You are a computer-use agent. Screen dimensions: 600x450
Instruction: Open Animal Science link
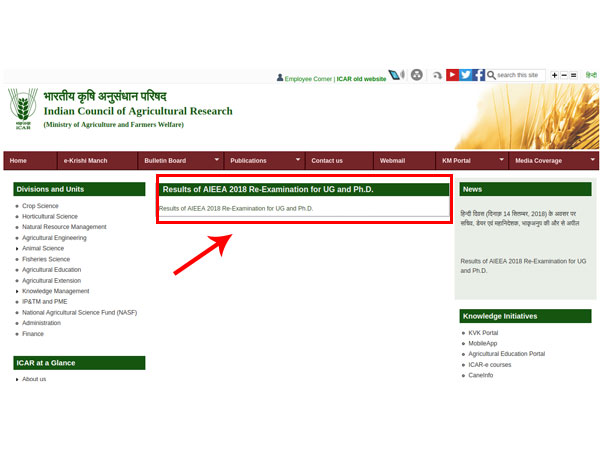[43, 248]
